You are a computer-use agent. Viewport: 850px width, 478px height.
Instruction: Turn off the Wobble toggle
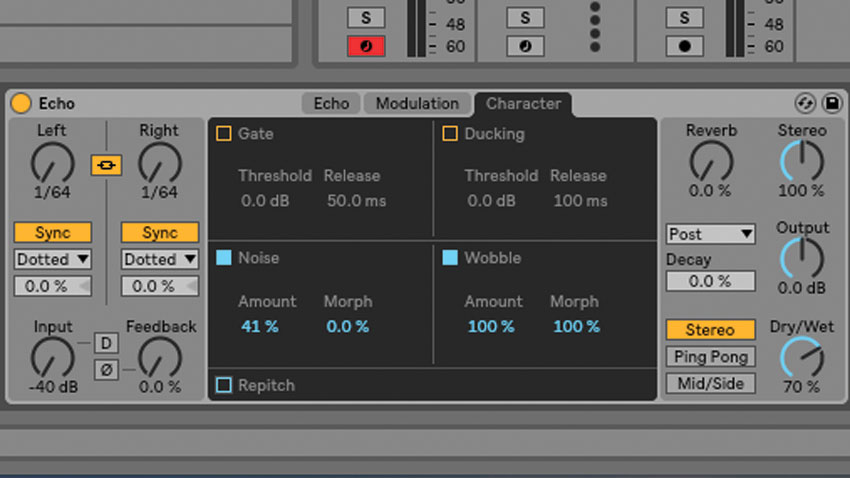(450, 257)
